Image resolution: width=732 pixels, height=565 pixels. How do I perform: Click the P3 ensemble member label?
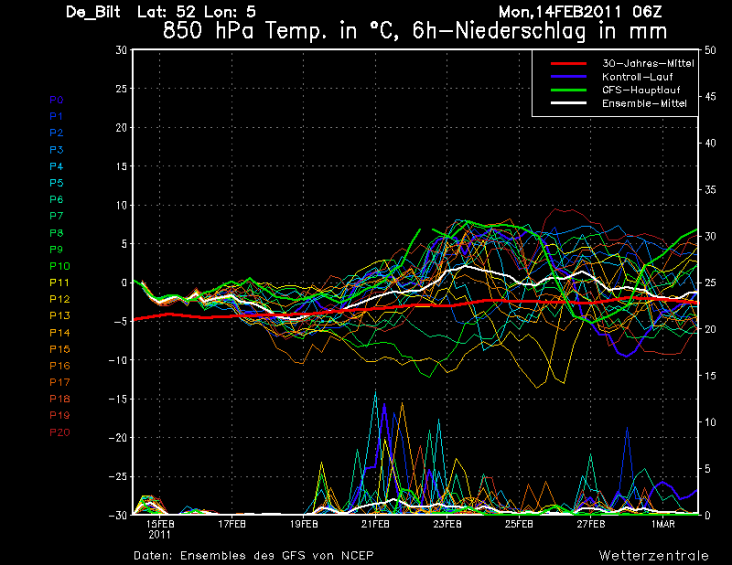56,150
